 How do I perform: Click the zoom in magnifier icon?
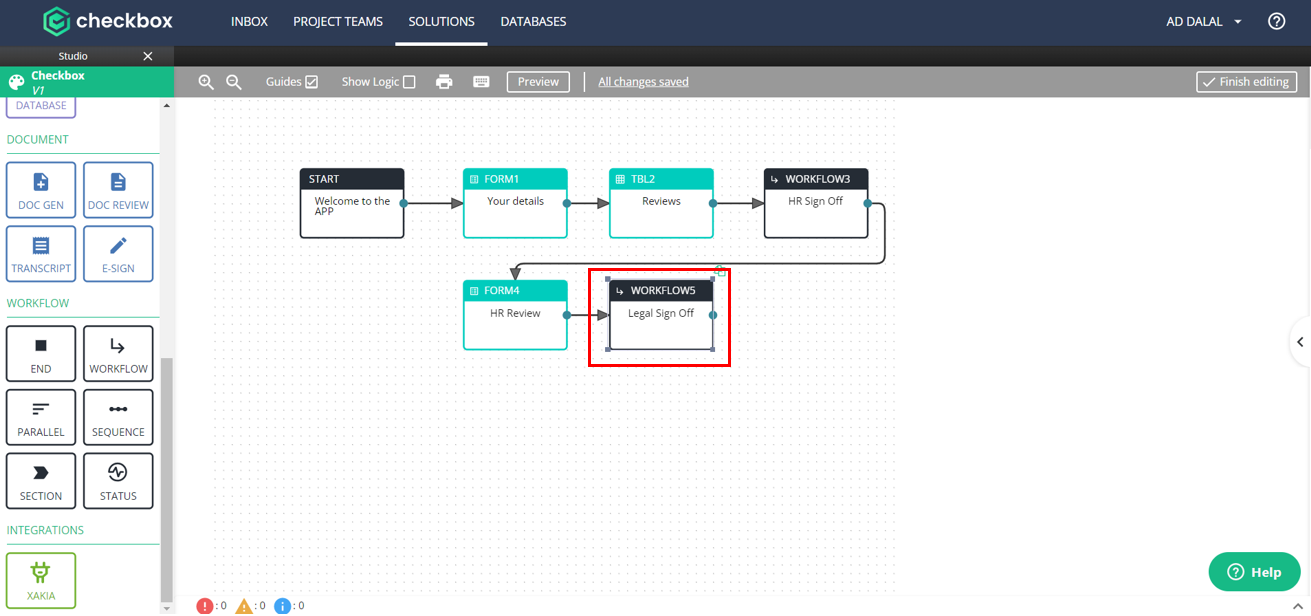[206, 82]
